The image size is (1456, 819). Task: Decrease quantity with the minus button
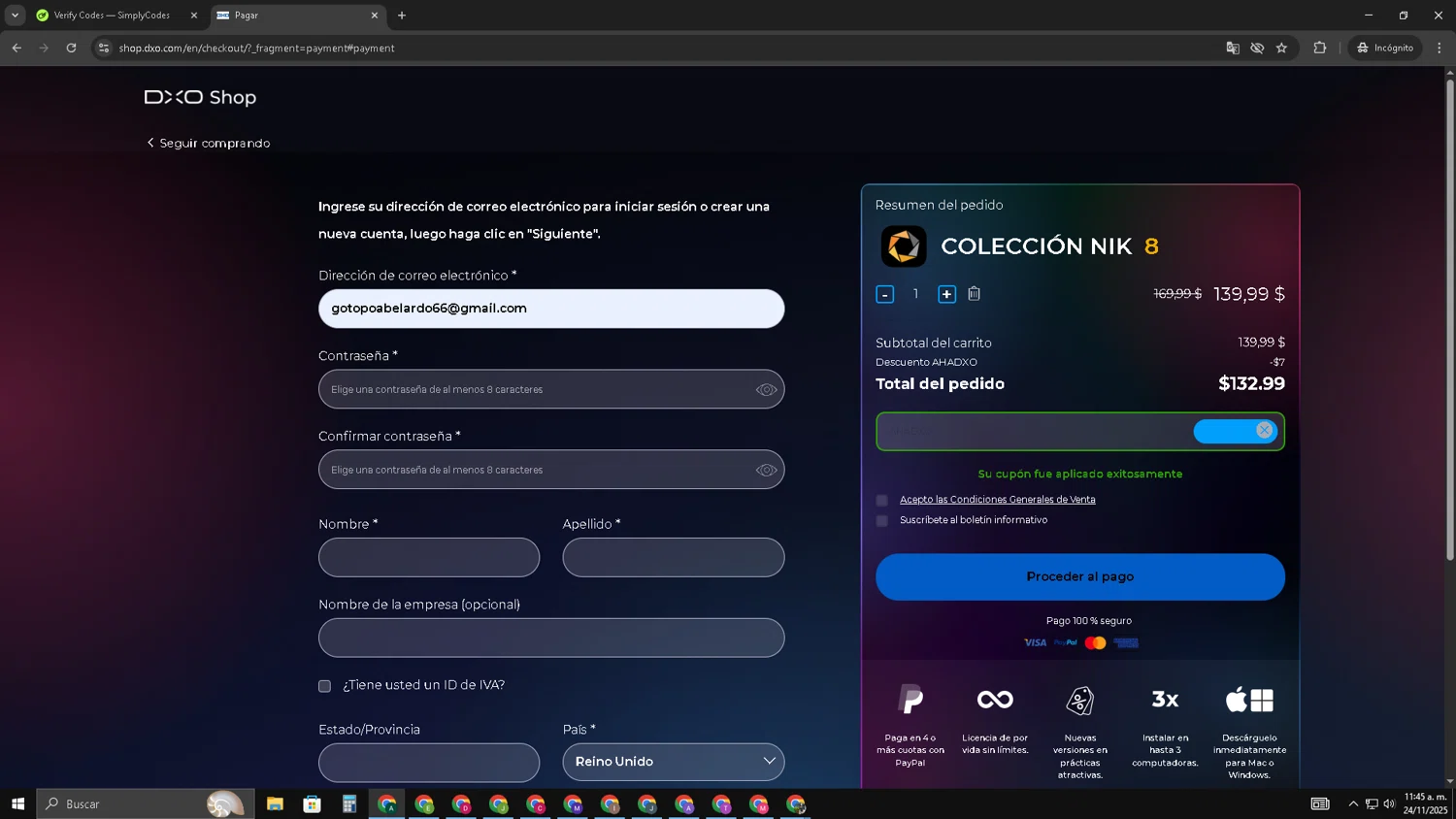pos(884,294)
